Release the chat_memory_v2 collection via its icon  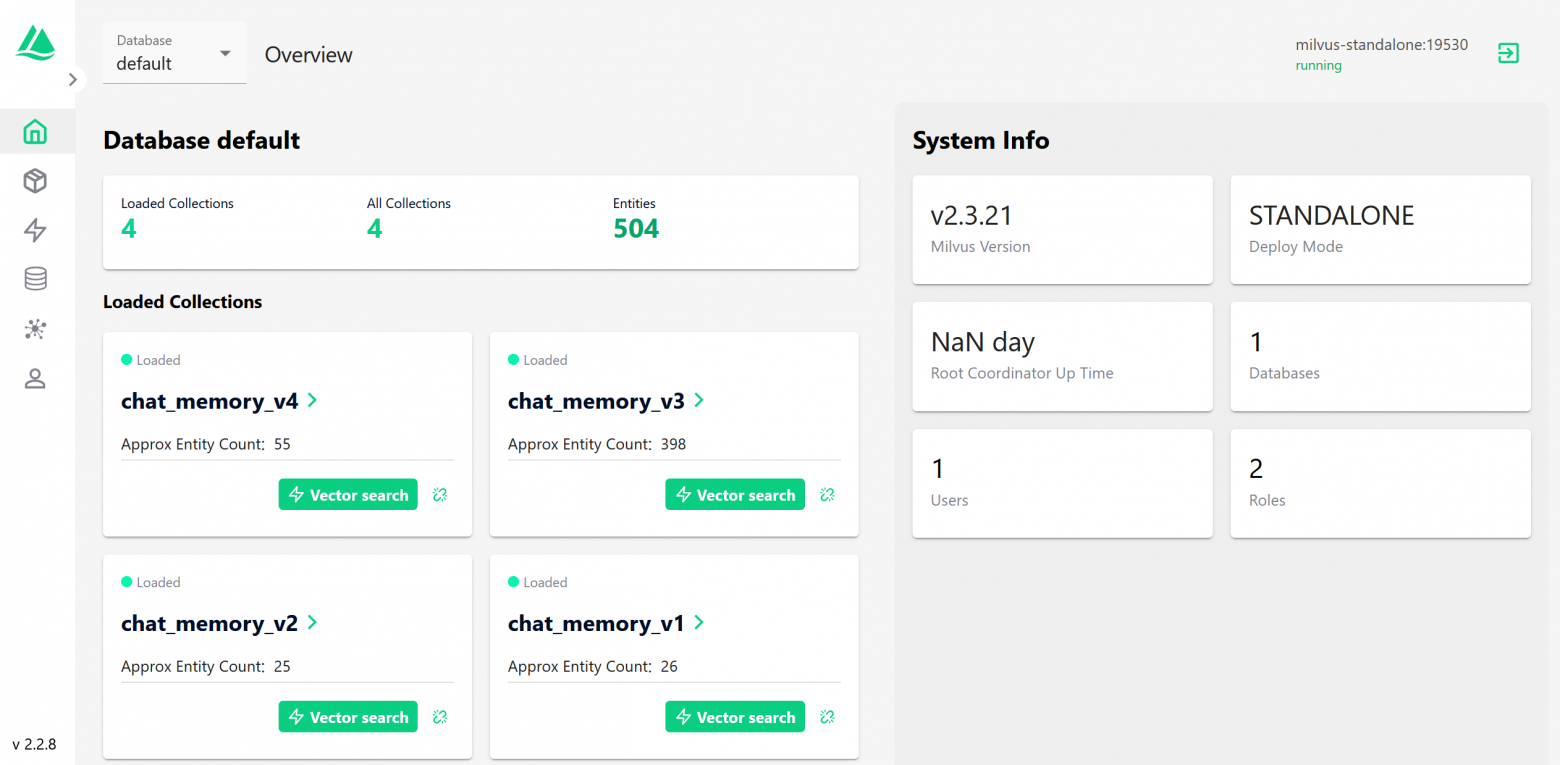[x=440, y=717]
